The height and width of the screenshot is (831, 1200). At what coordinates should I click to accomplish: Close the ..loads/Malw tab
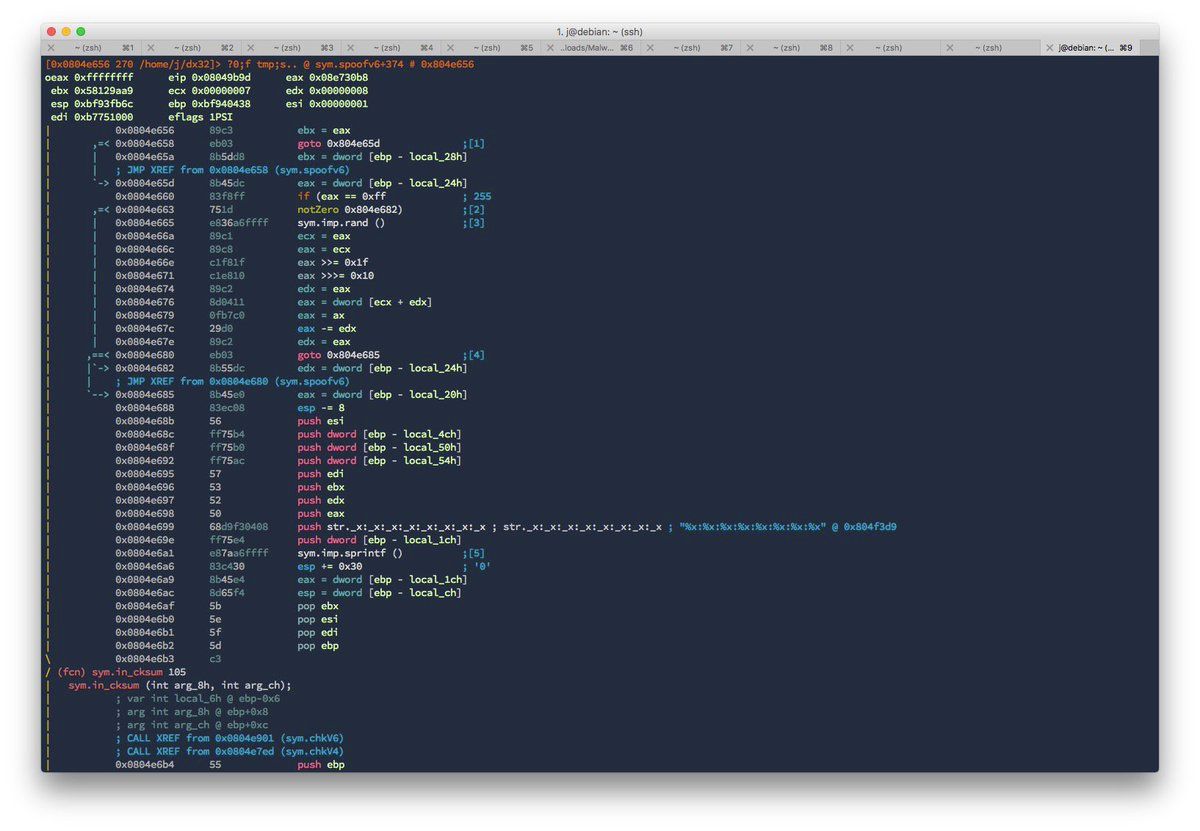pos(549,47)
